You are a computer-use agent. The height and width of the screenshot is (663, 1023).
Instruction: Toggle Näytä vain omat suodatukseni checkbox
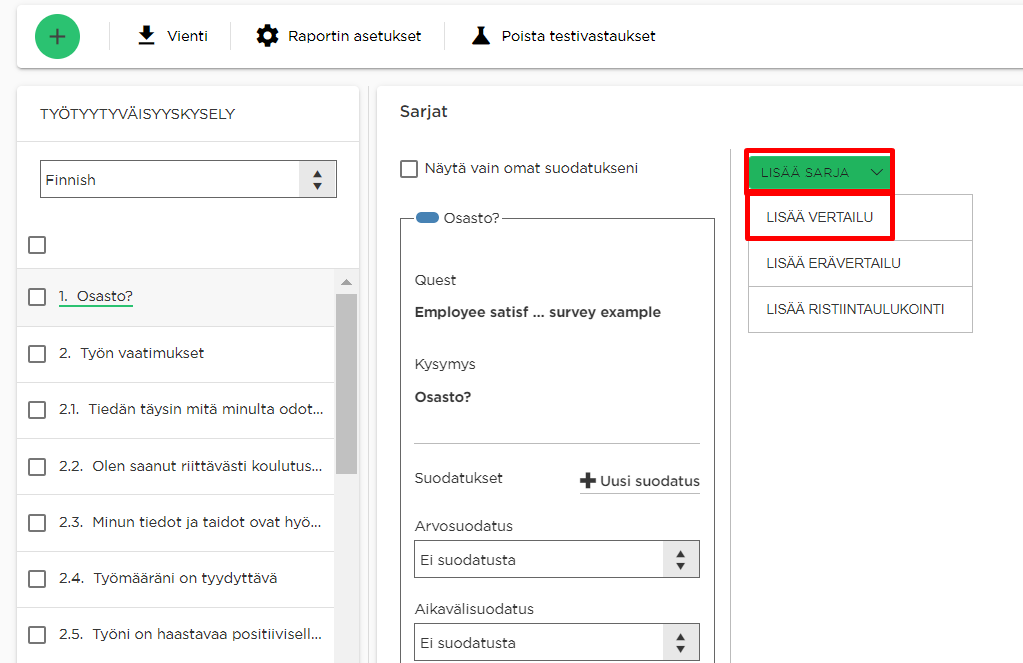pos(409,169)
